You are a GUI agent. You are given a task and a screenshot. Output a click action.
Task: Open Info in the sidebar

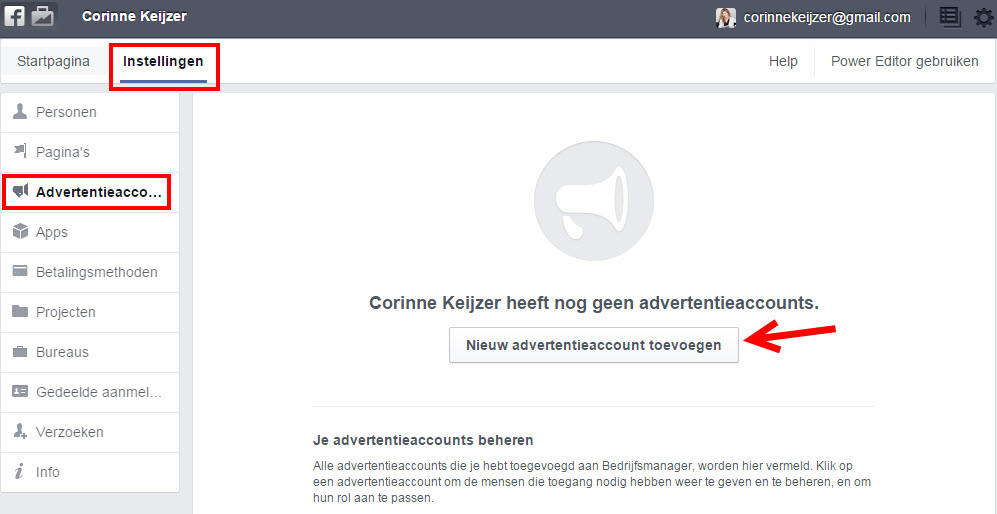pyautogui.click(x=90, y=473)
